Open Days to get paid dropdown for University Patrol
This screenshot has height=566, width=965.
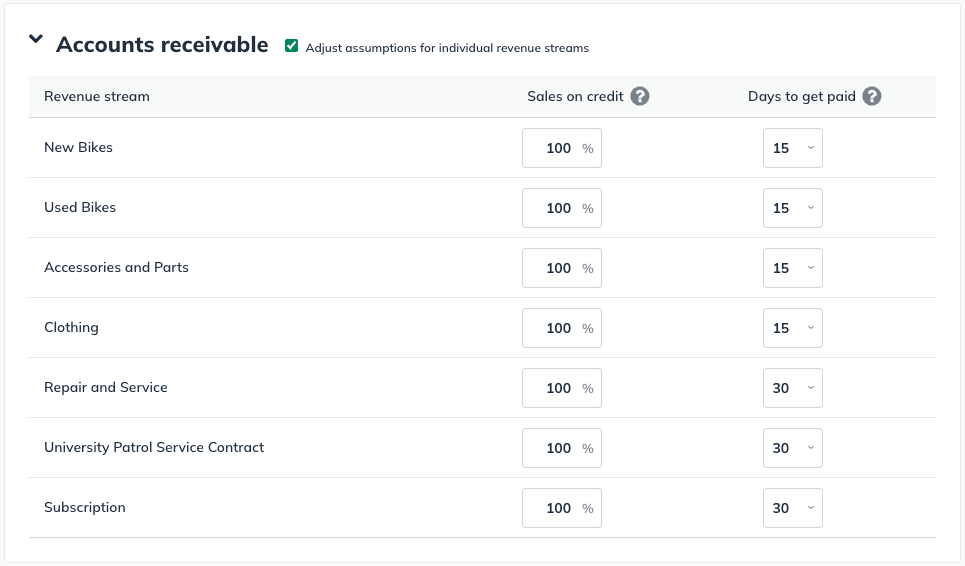point(792,448)
